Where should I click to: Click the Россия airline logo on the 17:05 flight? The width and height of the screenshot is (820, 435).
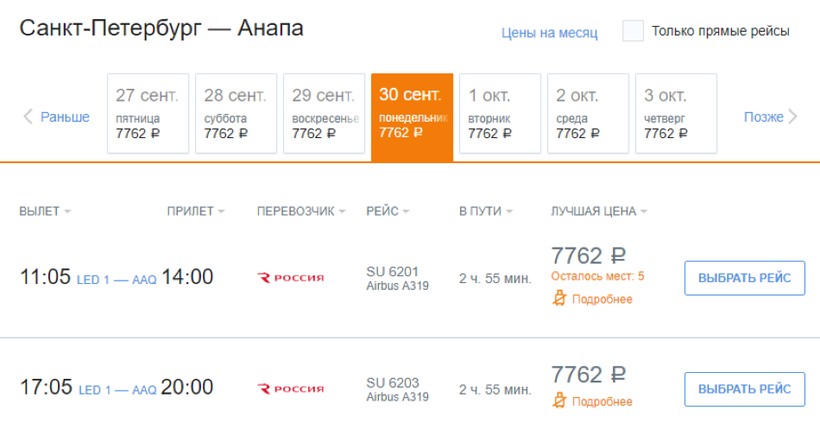pyautogui.click(x=291, y=388)
